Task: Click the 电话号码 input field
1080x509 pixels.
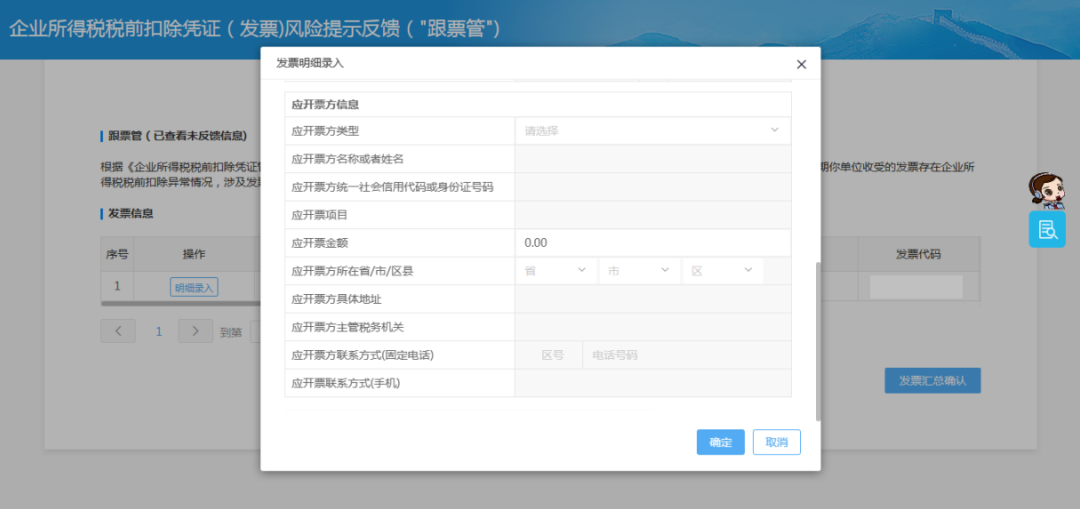Action: pos(686,355)
